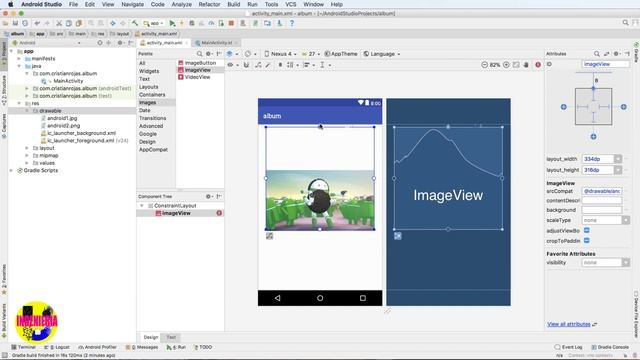640x360 pixels.
Task: Open the Event Log
Action: coord(569,347)
